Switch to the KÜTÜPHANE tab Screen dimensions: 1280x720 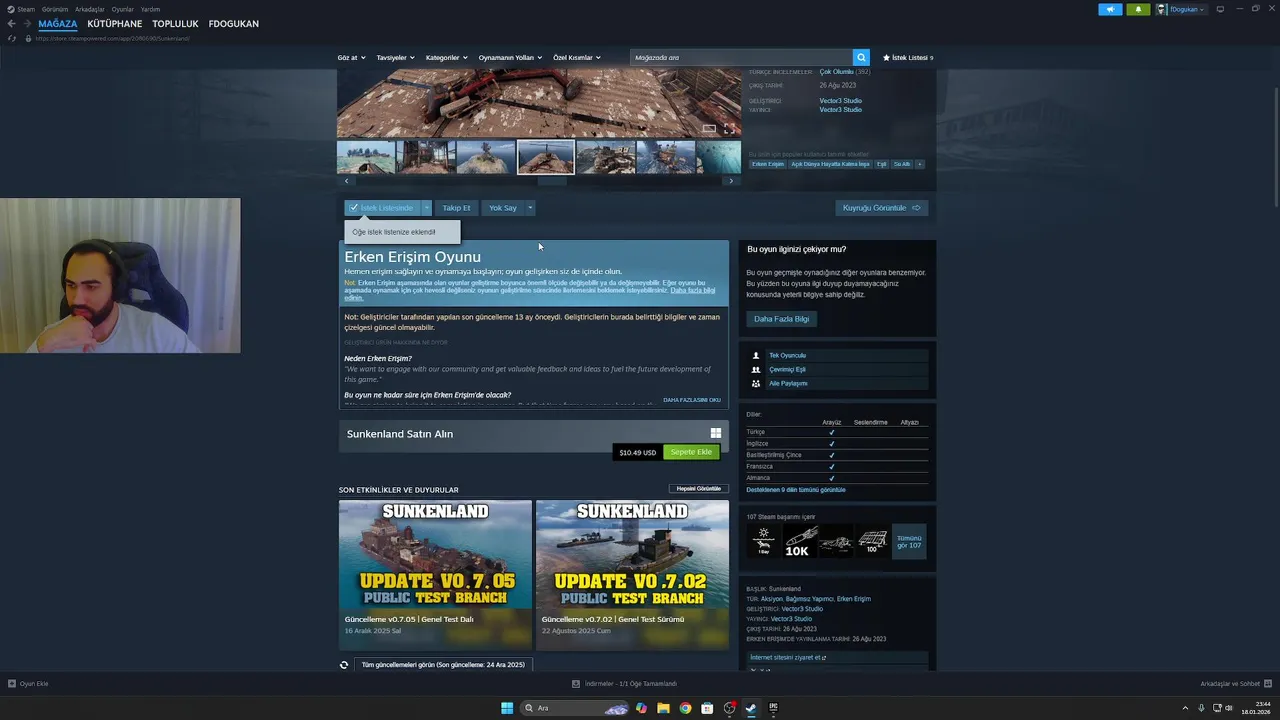(x=115, y=24)
